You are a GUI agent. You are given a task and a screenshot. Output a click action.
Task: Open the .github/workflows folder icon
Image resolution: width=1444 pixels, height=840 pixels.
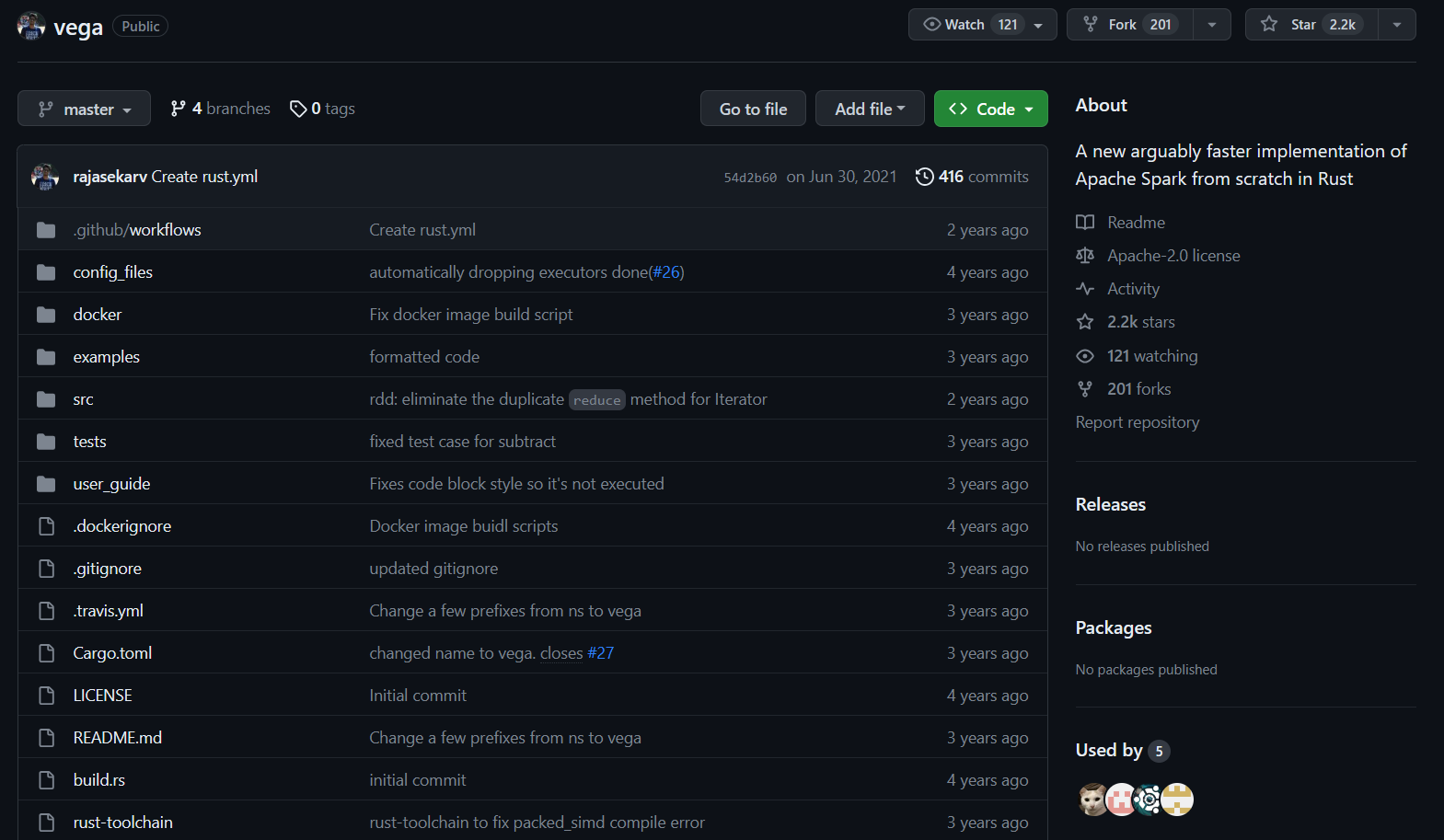tap(46, 230)
